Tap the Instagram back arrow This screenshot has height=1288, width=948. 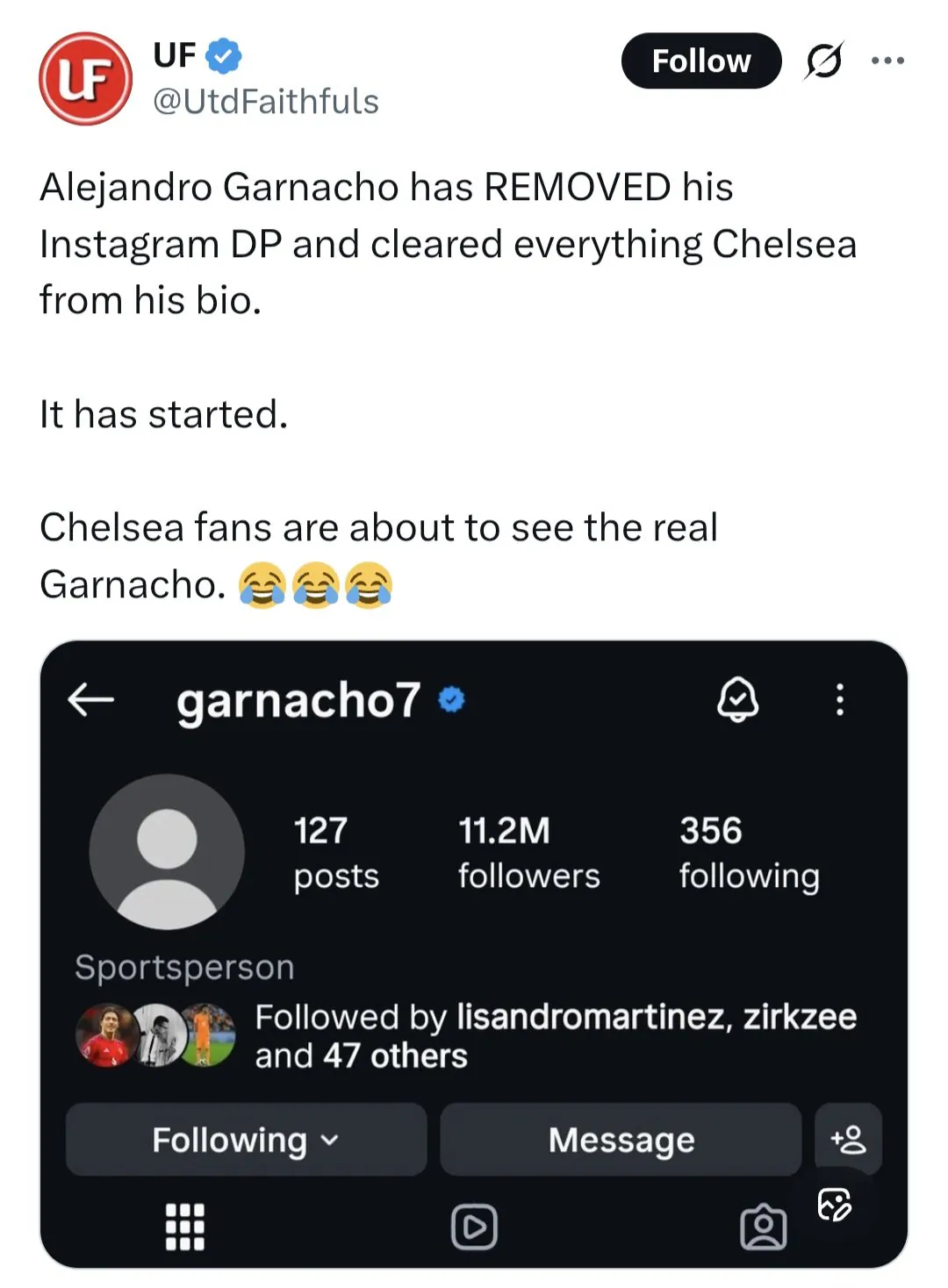pos(91,699)
